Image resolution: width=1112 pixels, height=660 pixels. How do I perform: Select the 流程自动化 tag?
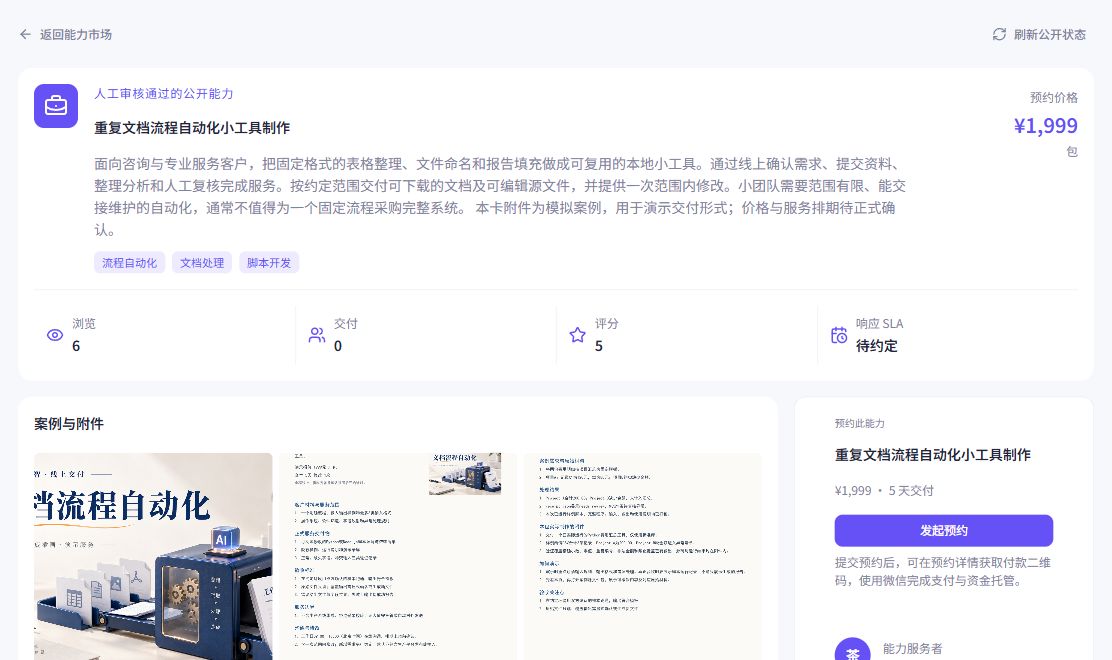click(129, 262)
